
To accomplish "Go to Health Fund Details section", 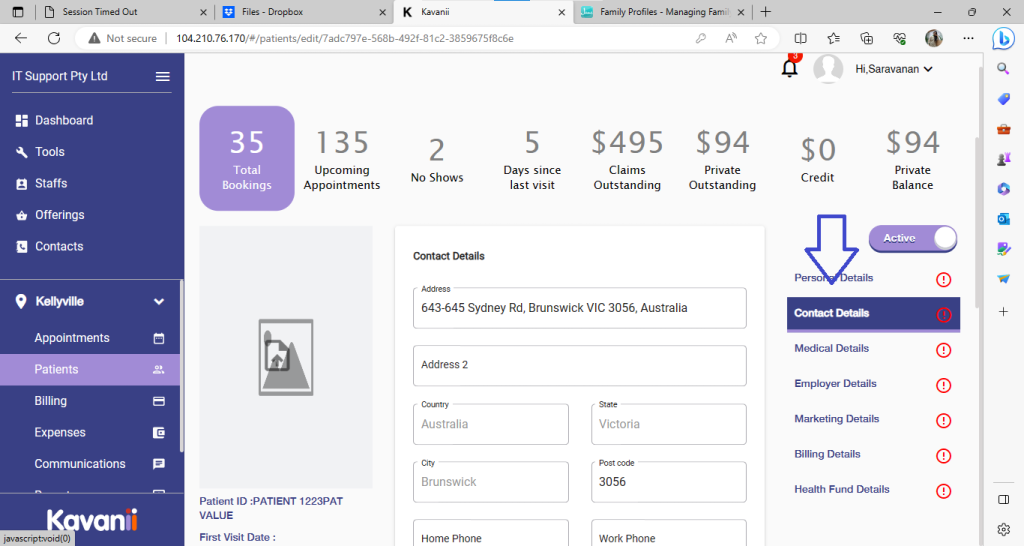I will 841,490.
